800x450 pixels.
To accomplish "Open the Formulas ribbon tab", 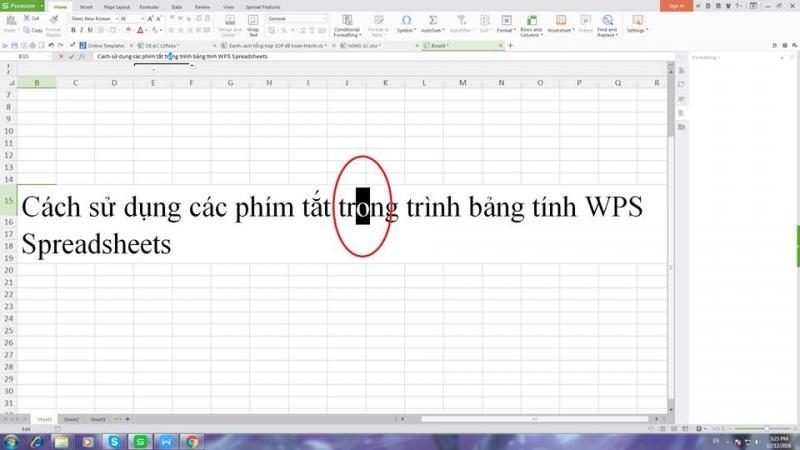I will (149, 7).
